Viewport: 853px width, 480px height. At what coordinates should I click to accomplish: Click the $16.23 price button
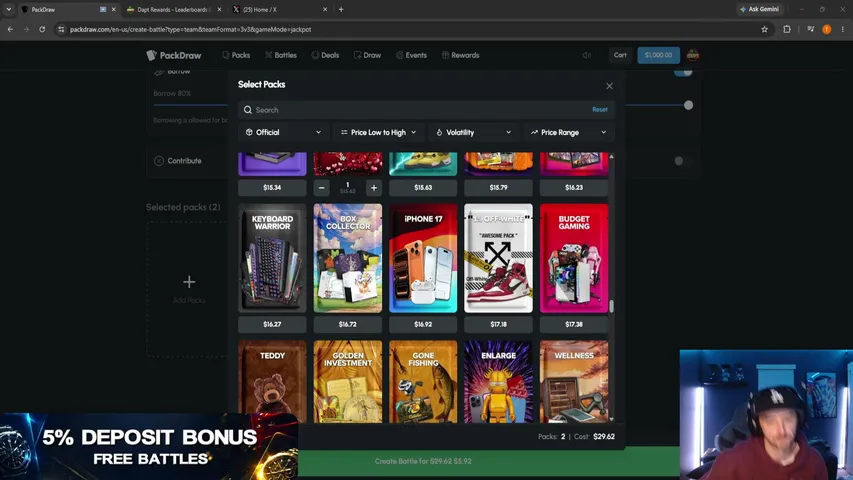574,188
